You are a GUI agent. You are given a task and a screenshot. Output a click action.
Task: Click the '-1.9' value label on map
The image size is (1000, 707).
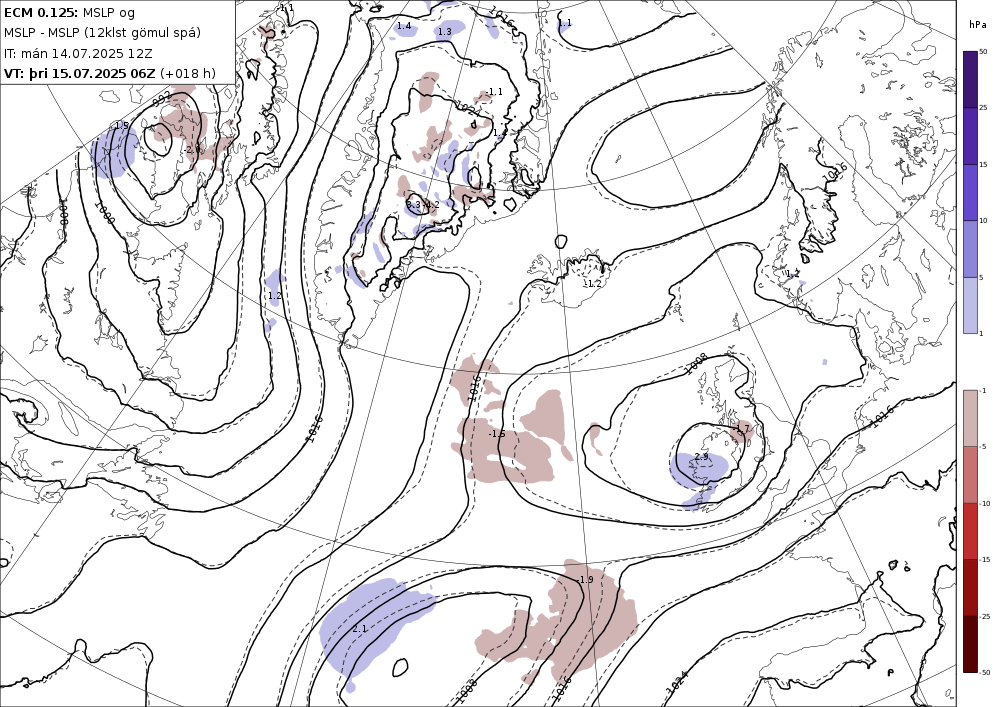tap(585, 579)
